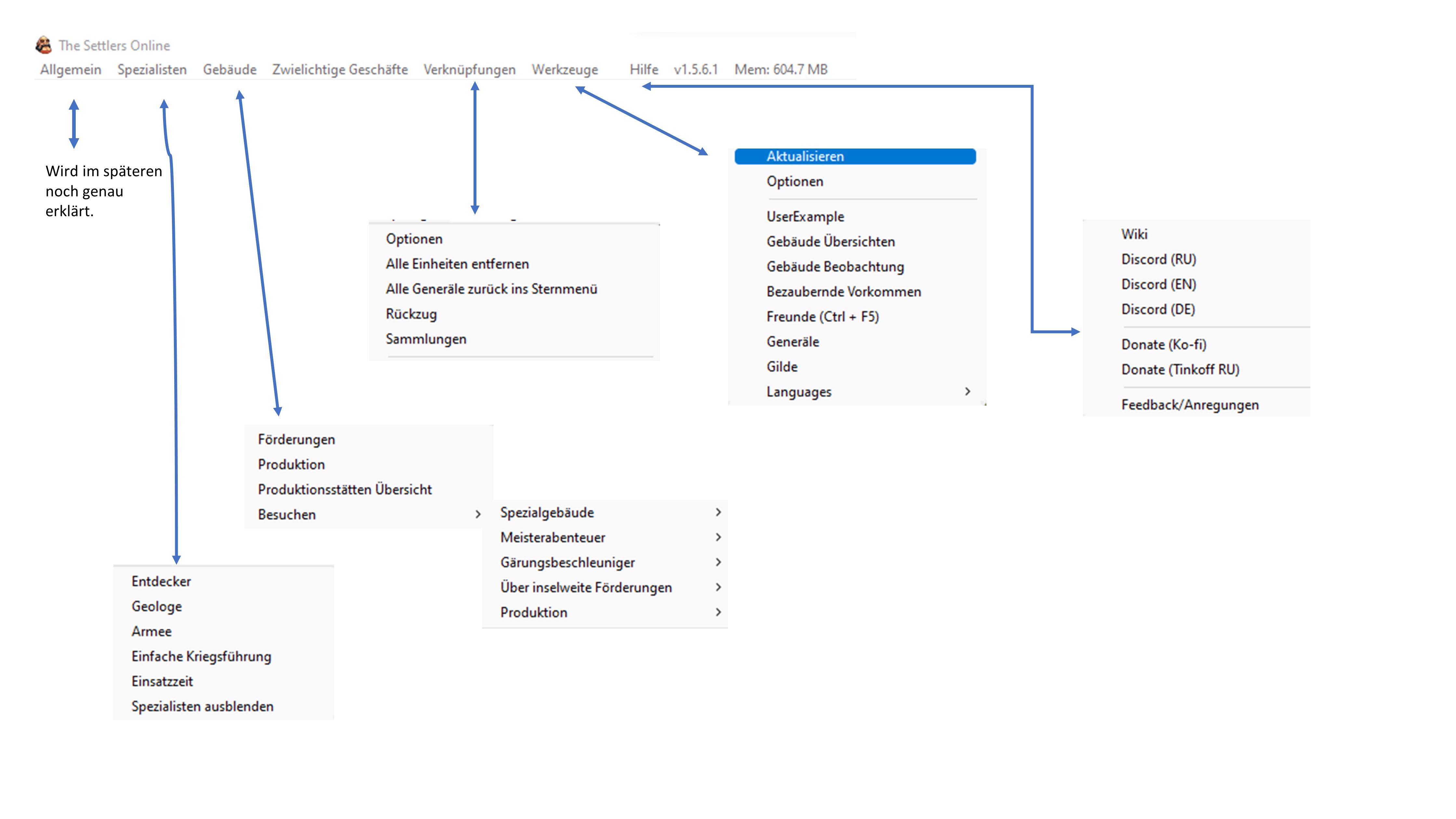
Task: Expand the Languages submenu
Action: [798, 391]
